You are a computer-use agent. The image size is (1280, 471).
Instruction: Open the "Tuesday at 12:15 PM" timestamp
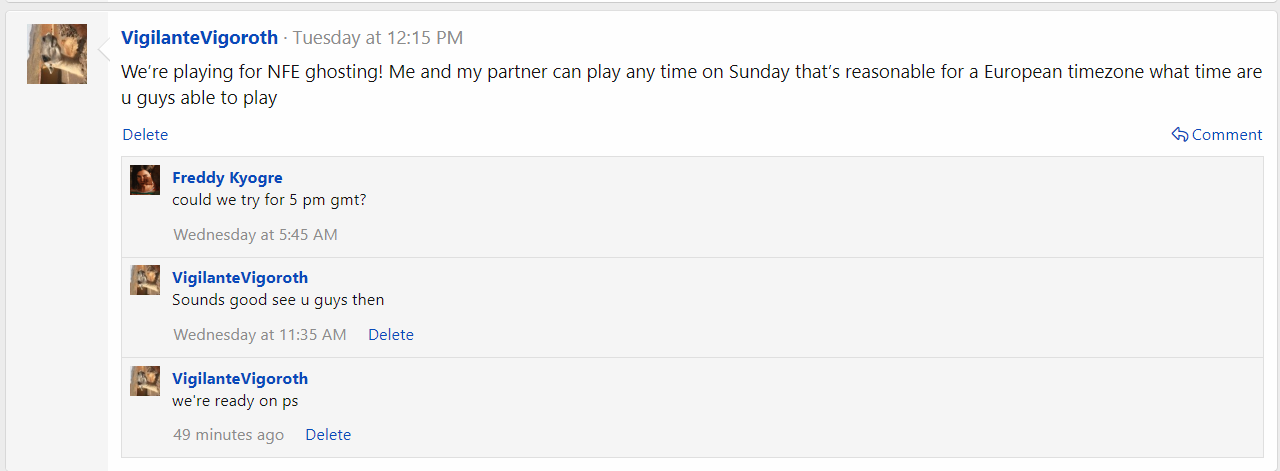[x=377, y=38]
